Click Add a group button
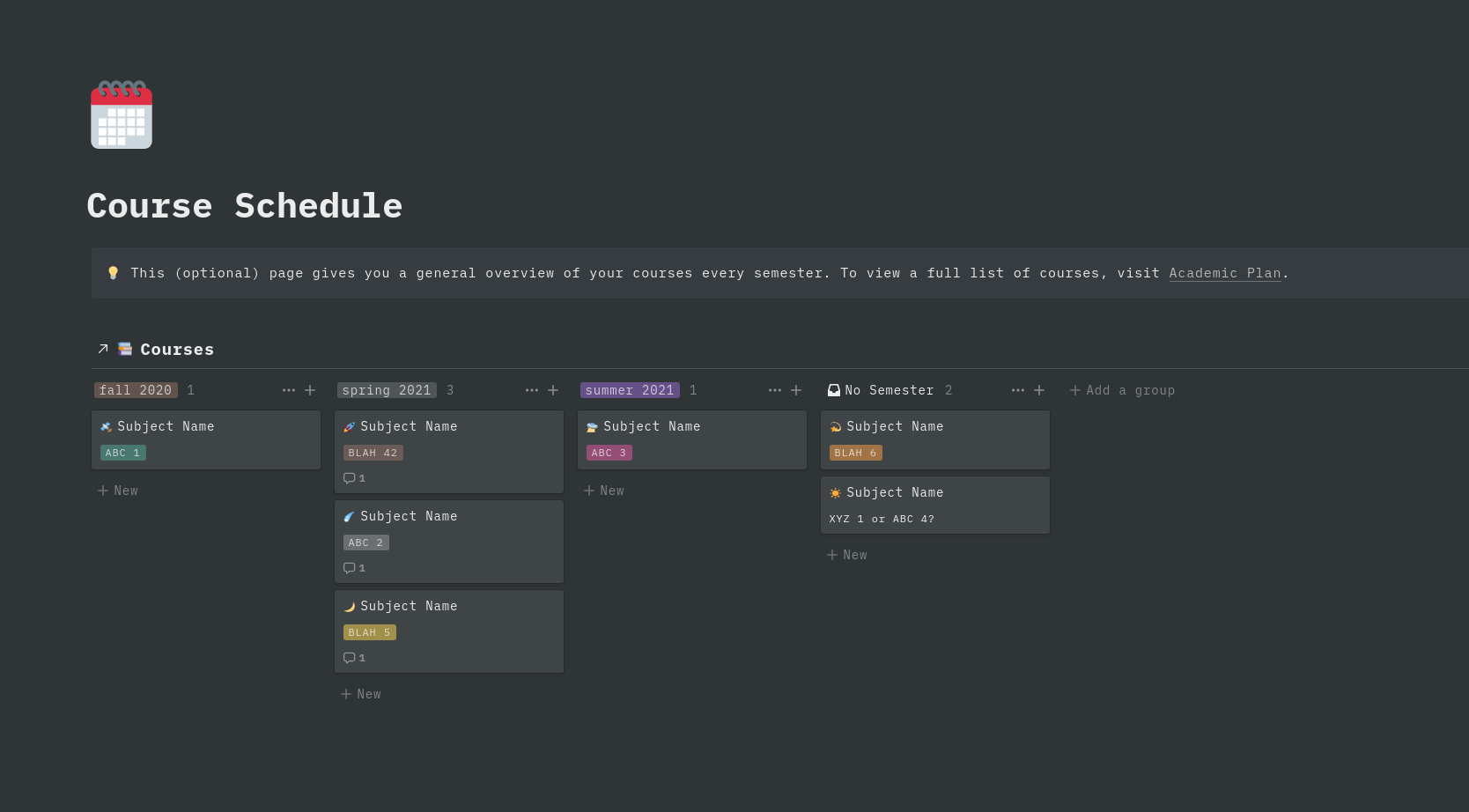 click(1122, 390)
